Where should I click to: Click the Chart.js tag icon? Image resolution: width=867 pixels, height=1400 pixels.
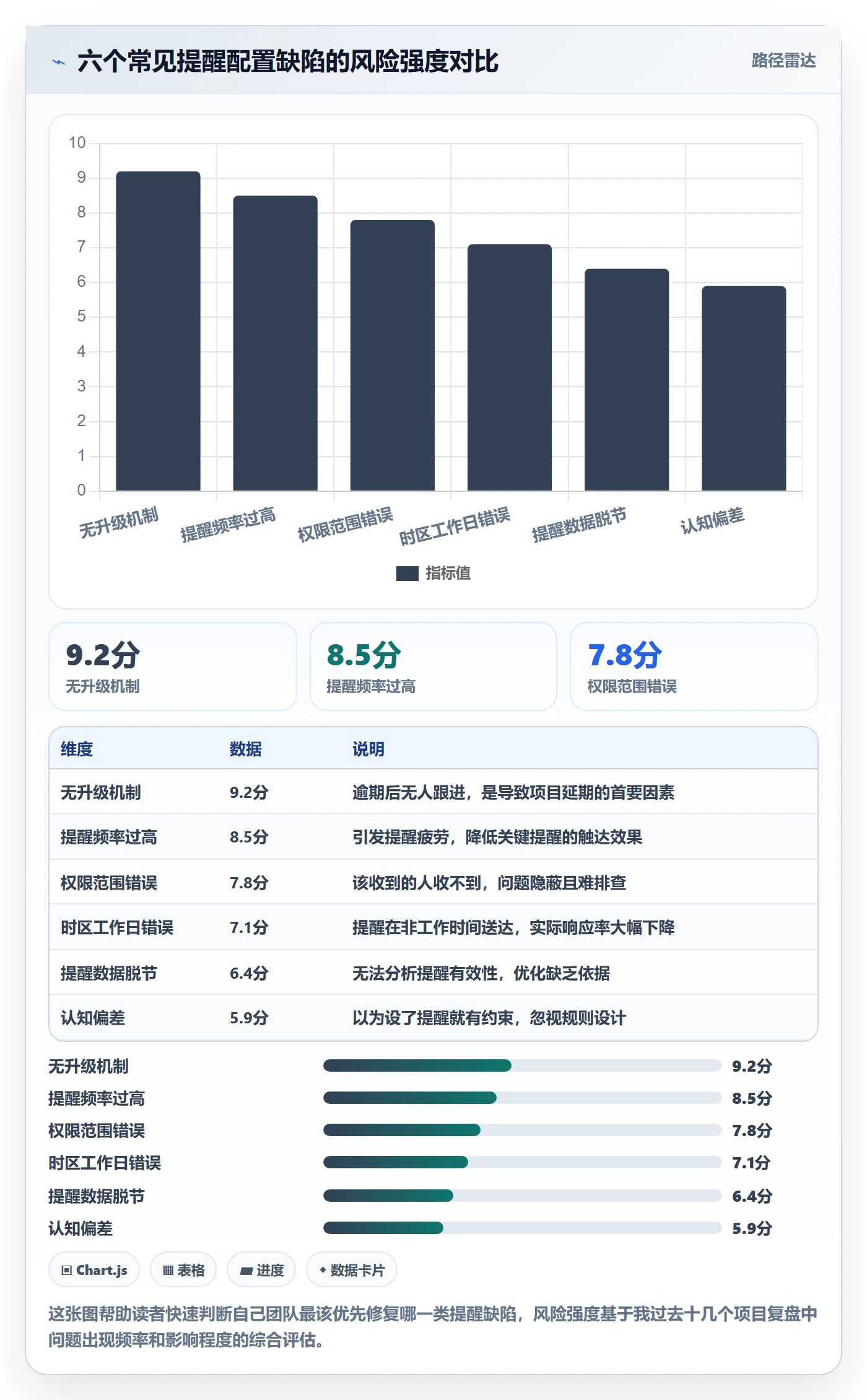(x=67, y=1271)
